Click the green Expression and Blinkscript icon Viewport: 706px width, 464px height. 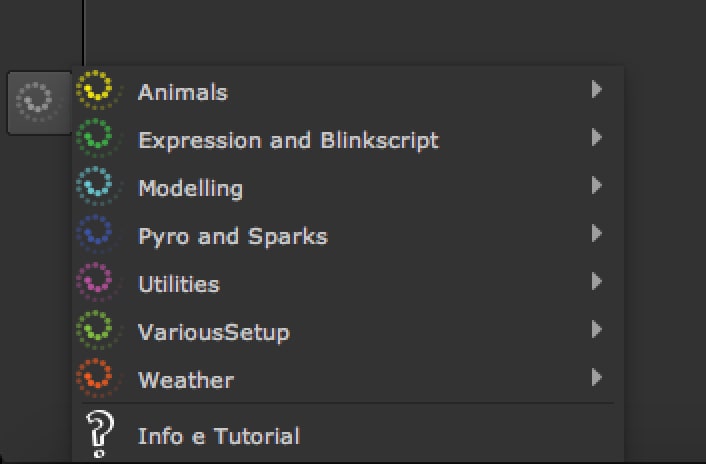click(x=97, y=139)
